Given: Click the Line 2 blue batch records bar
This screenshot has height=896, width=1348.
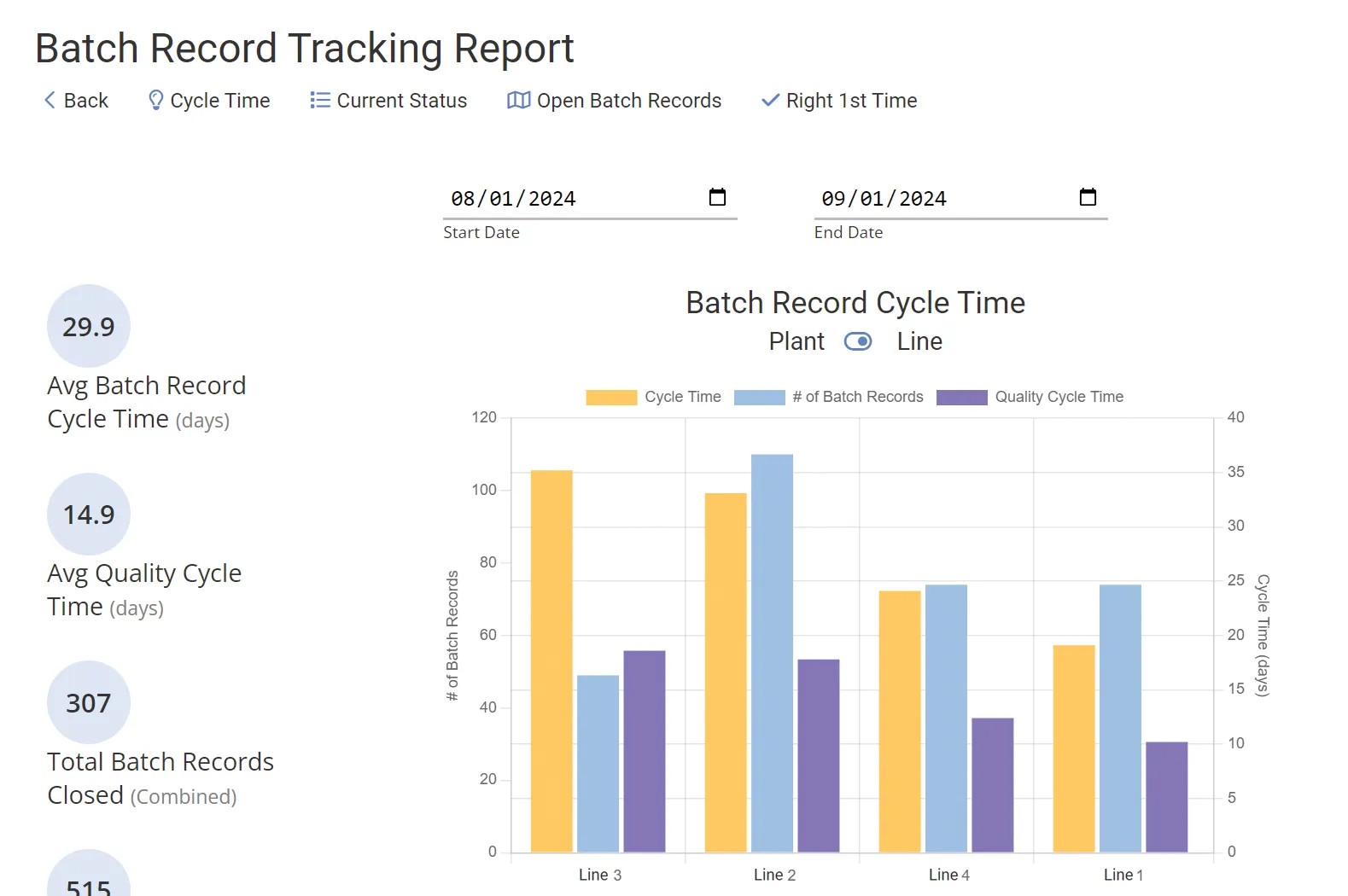Looking at the screenshot, I should [772, 653].
